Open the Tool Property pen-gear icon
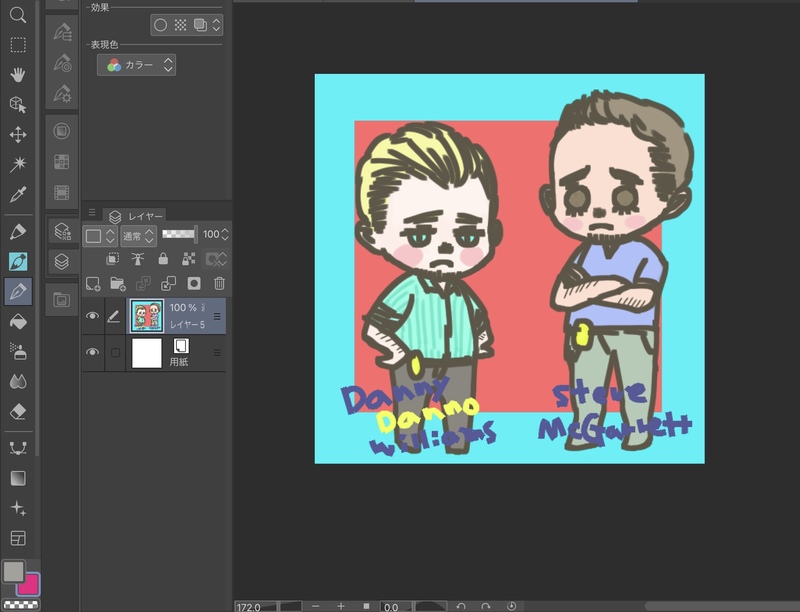 62,94
